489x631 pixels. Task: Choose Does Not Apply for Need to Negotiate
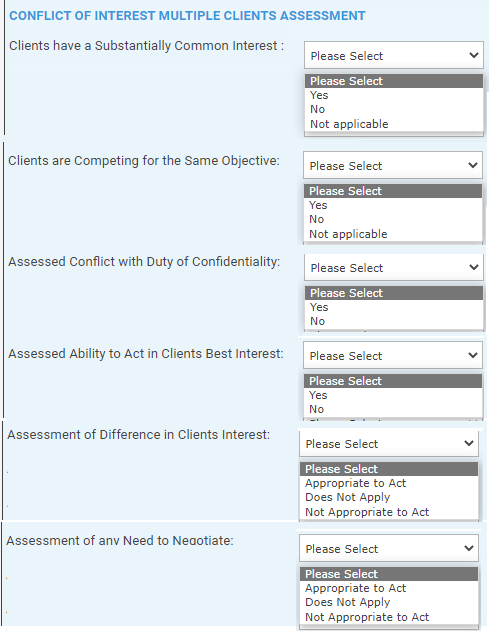[x=389, y=602]
